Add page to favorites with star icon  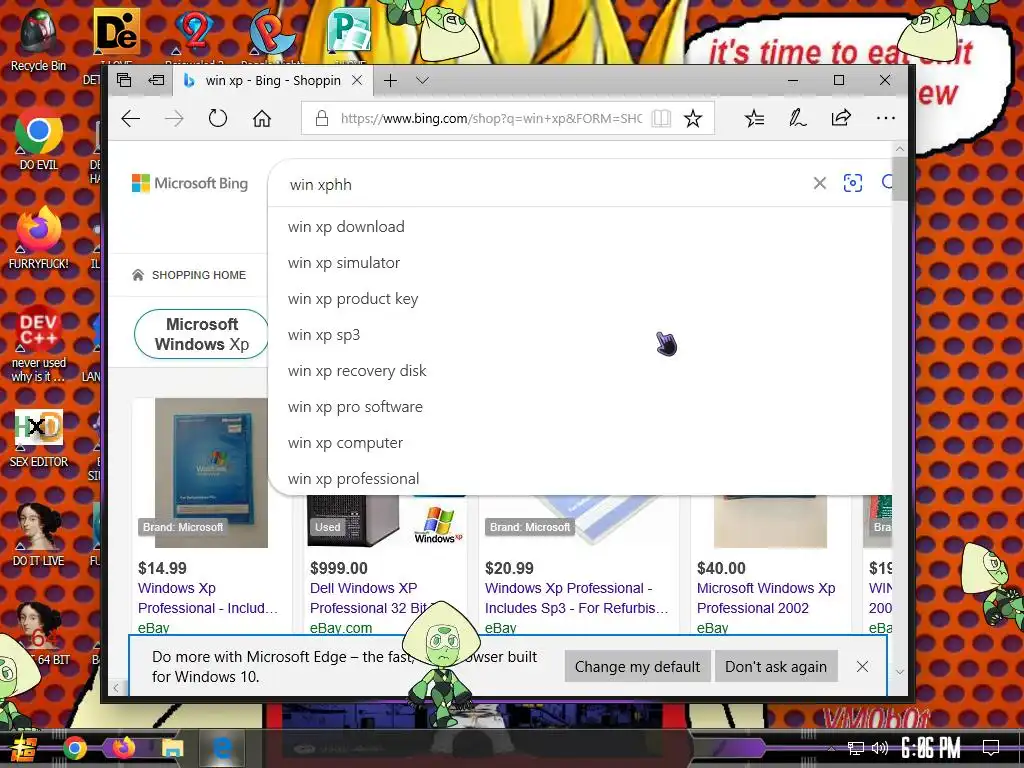tap(693, 118)
